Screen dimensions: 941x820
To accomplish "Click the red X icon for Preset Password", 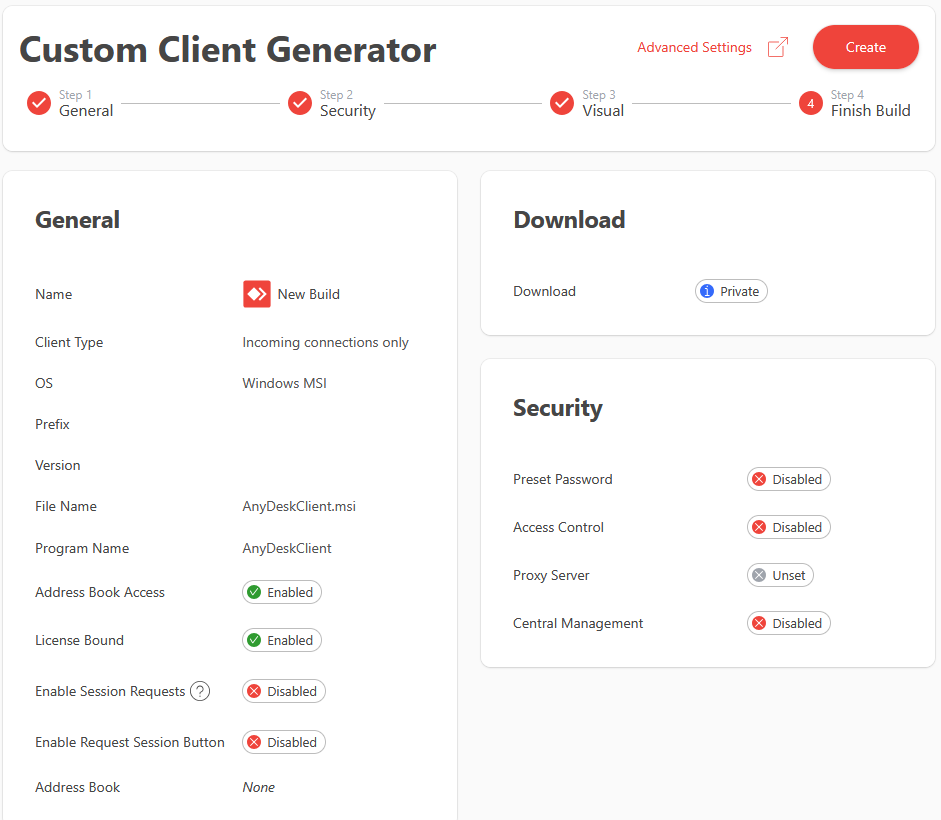I will click(759, 479).
